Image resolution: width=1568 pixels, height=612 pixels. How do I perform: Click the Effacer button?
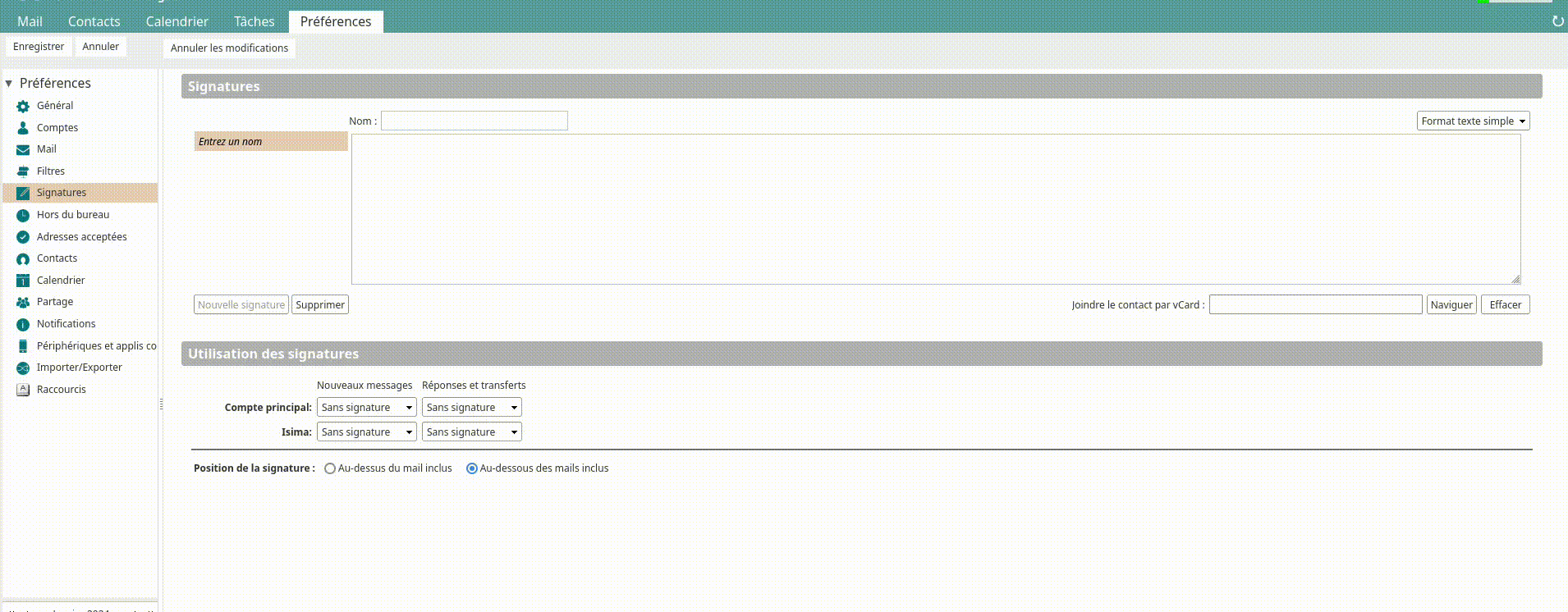[1506, 304]
